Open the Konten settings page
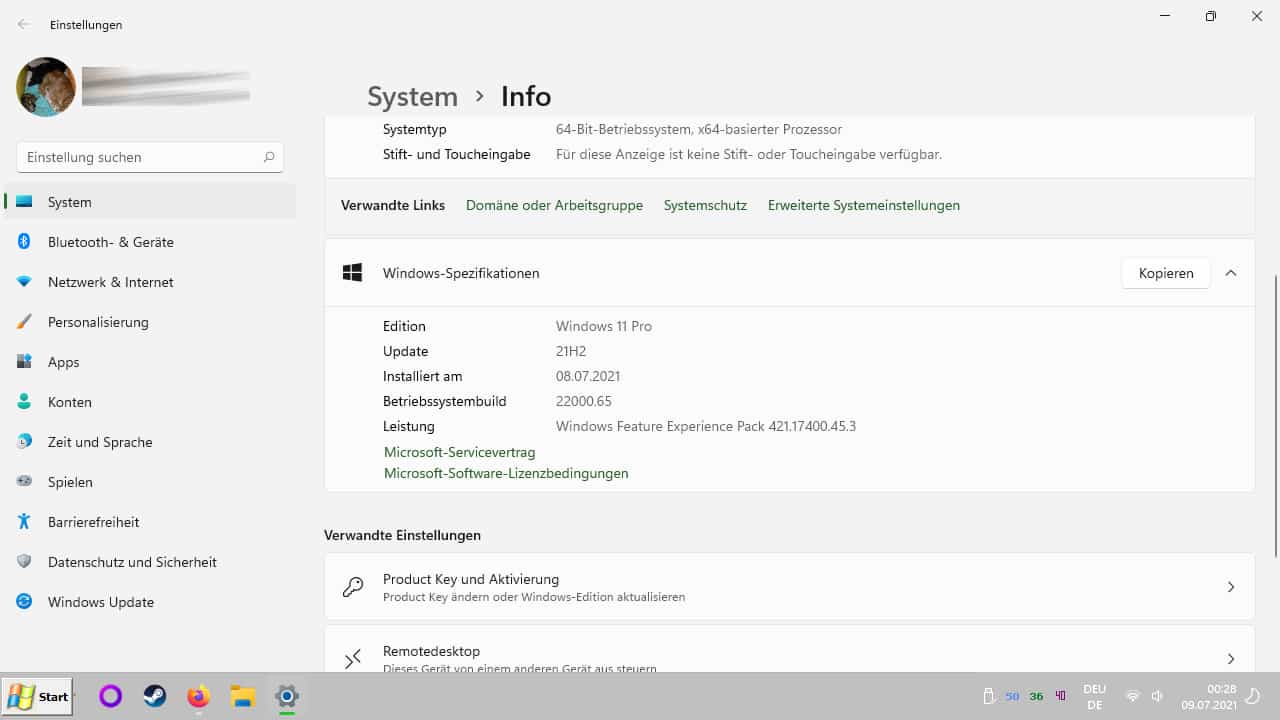 (150, 402)
